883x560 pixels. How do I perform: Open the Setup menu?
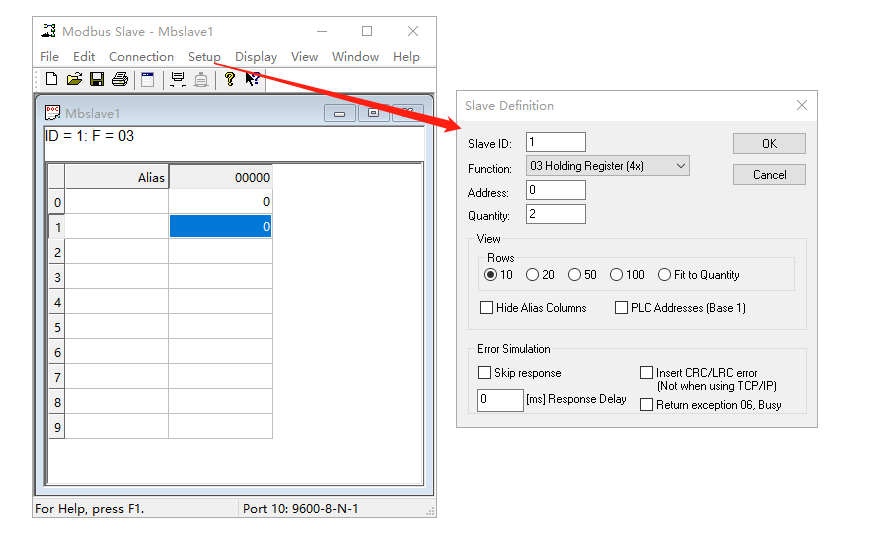(x=204, y=57)
